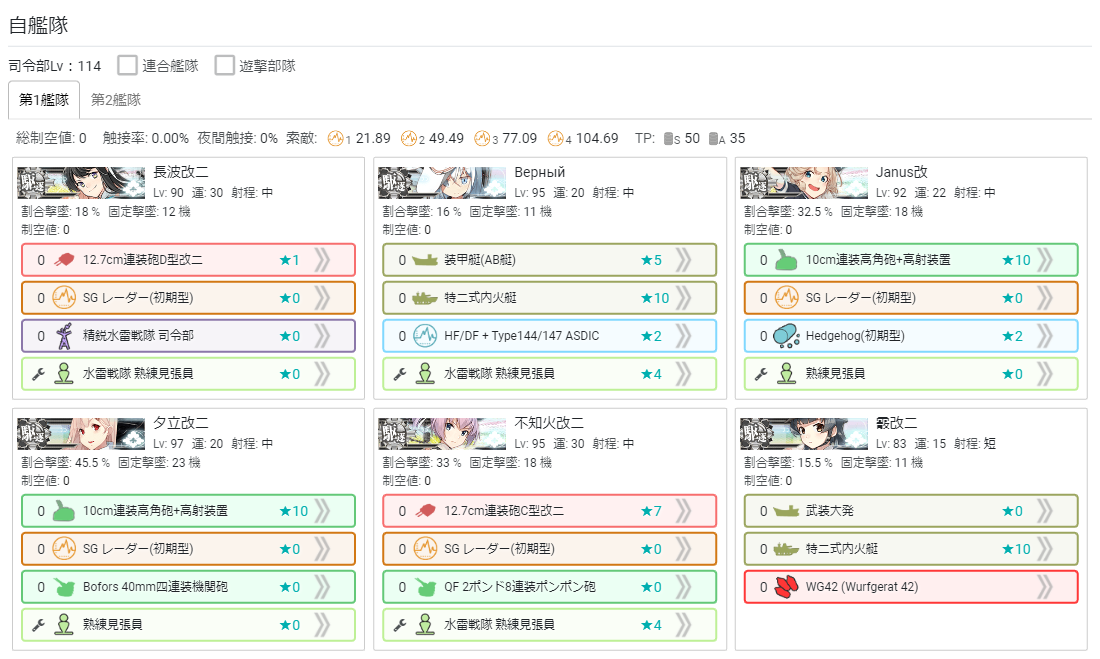Enable the 連合艦隊 checkbox
Image resolution: width=1100 pixels, height=659 pixels.
(127, 65)
